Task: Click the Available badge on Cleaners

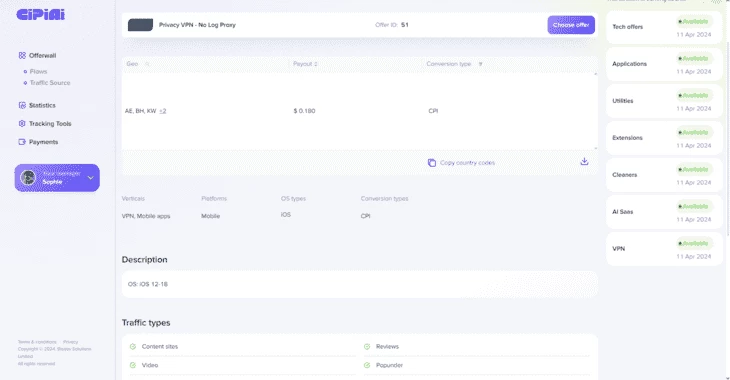Action: 694,170
